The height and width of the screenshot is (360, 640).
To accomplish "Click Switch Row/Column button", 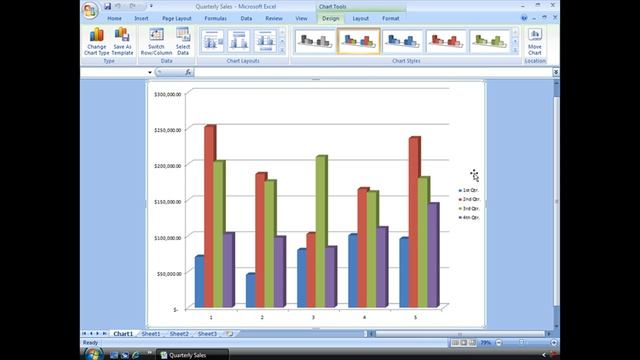I will 156,41.
